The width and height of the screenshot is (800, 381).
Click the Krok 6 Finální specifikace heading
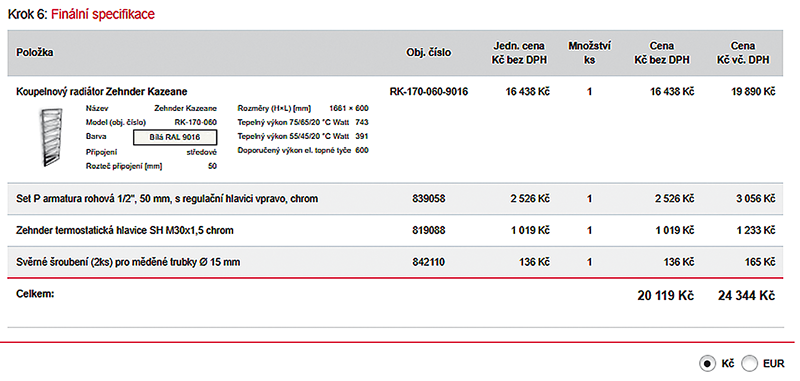(x=81, y=14)
